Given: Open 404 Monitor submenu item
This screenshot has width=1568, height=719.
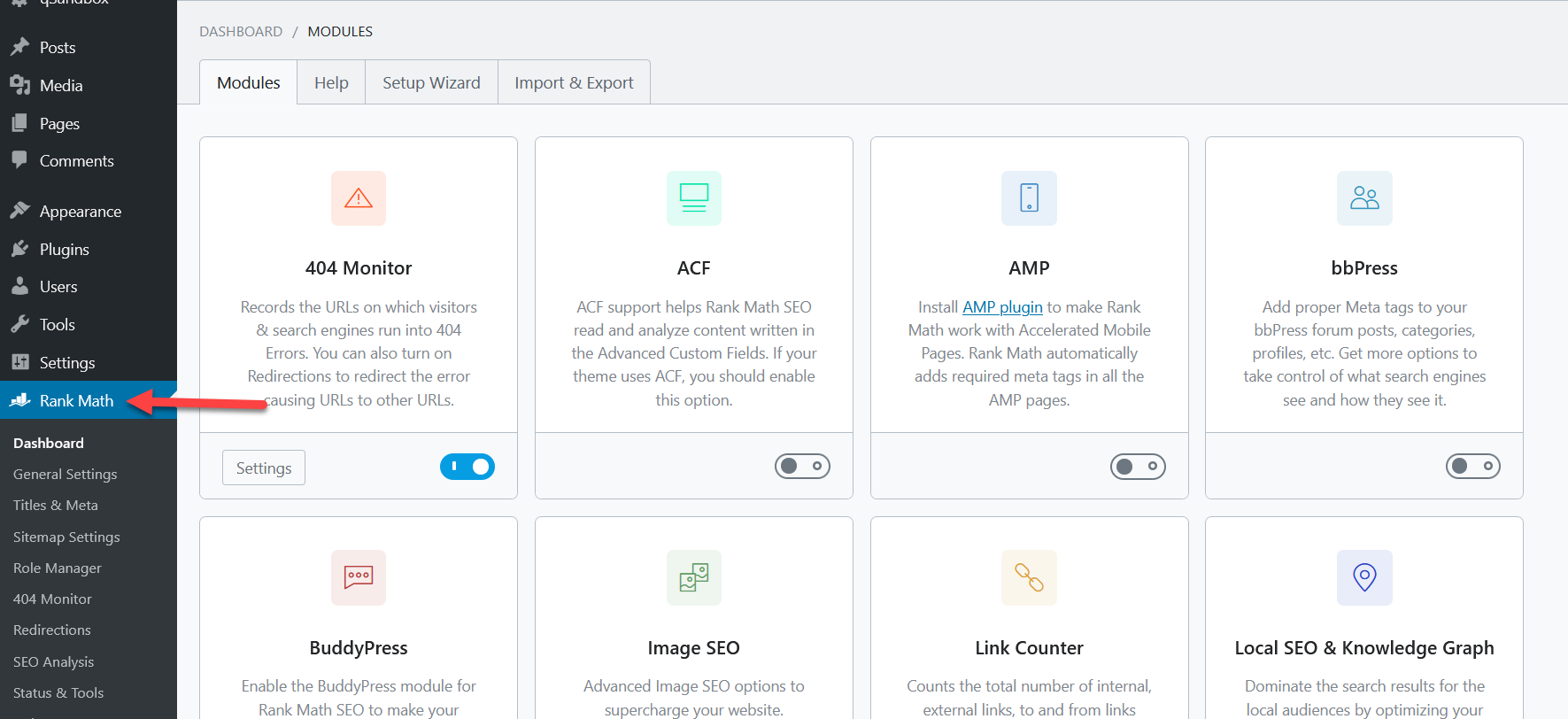Looking at the screenshot, I should (x=52, y=599).
